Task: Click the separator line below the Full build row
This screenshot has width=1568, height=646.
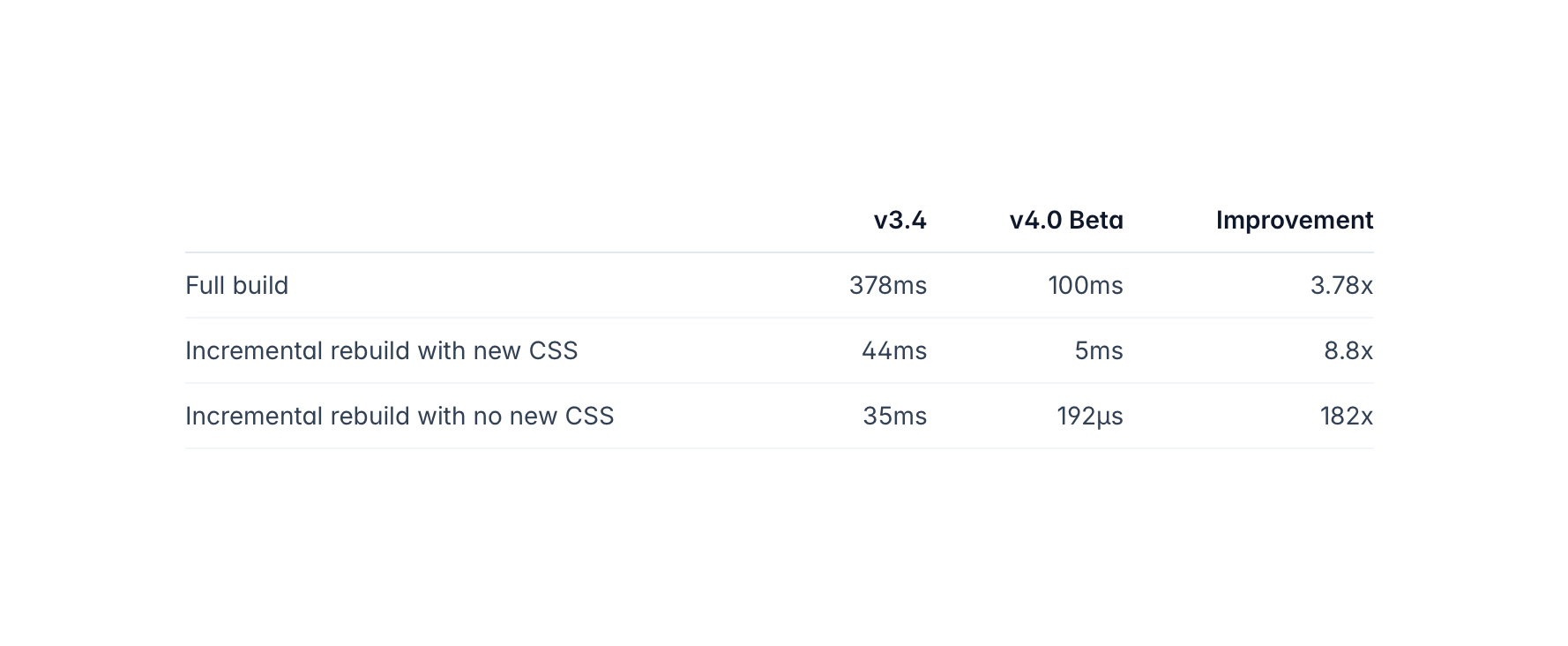Action: 779,318
